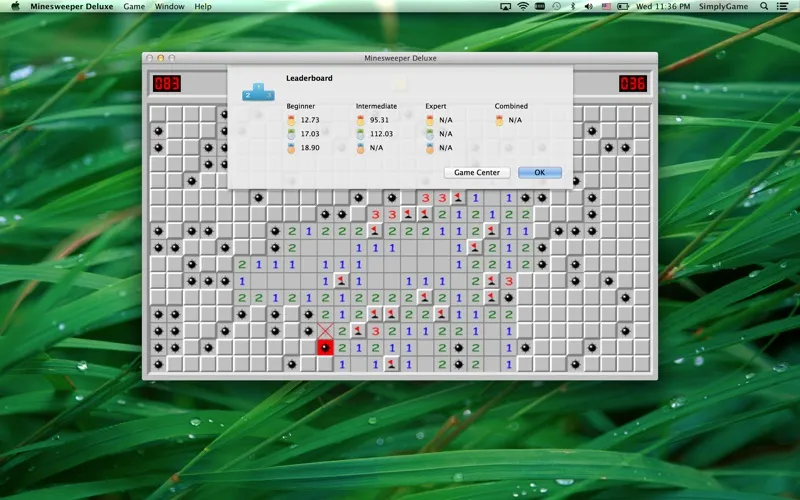Open the Minesweeper Deluxe app menu
The height and width of the screenshot is (500, 800).
click(71, 6)
